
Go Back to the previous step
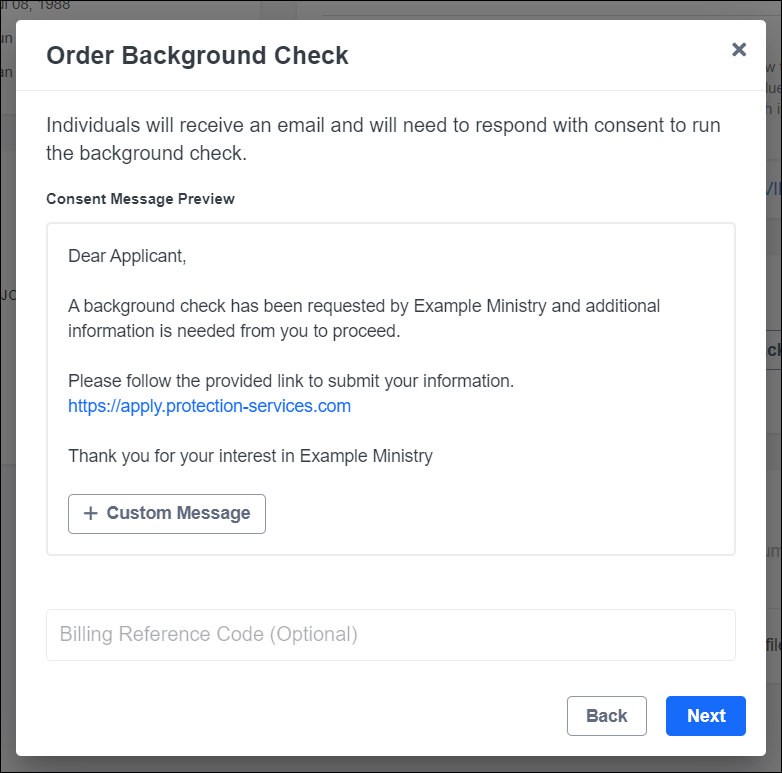click(606, 715)
